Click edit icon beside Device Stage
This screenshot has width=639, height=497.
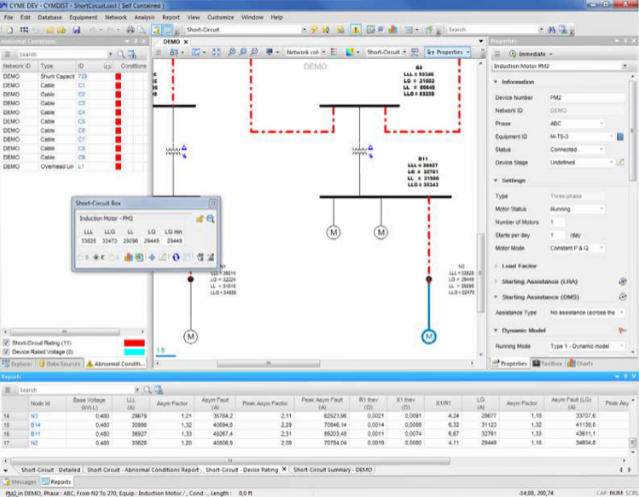coord(620,162)
